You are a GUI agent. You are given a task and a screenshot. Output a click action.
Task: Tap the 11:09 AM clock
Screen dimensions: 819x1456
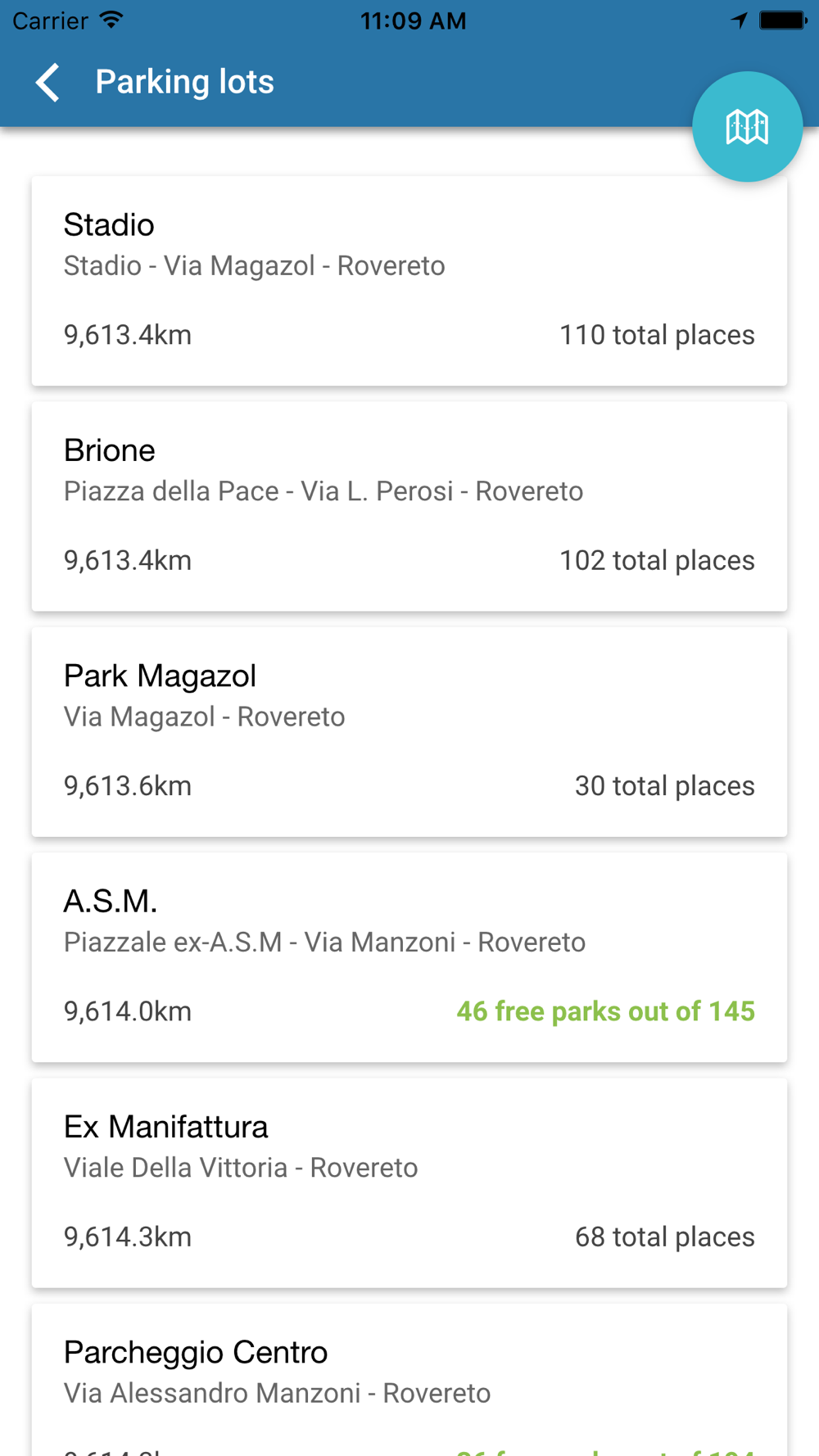(x=413, y=20)
